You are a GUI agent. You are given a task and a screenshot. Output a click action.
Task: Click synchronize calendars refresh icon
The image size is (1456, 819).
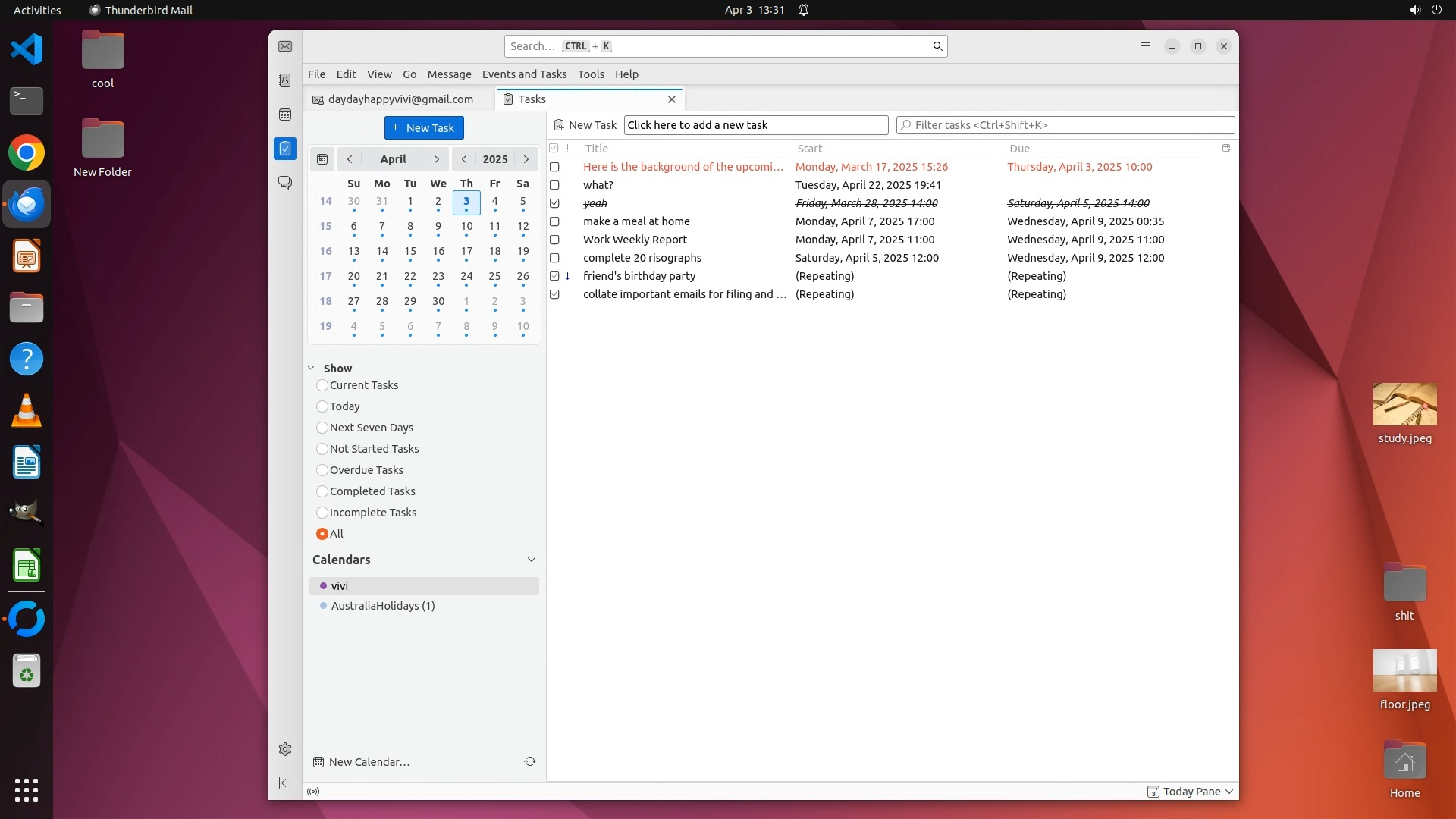click(530, 761)
